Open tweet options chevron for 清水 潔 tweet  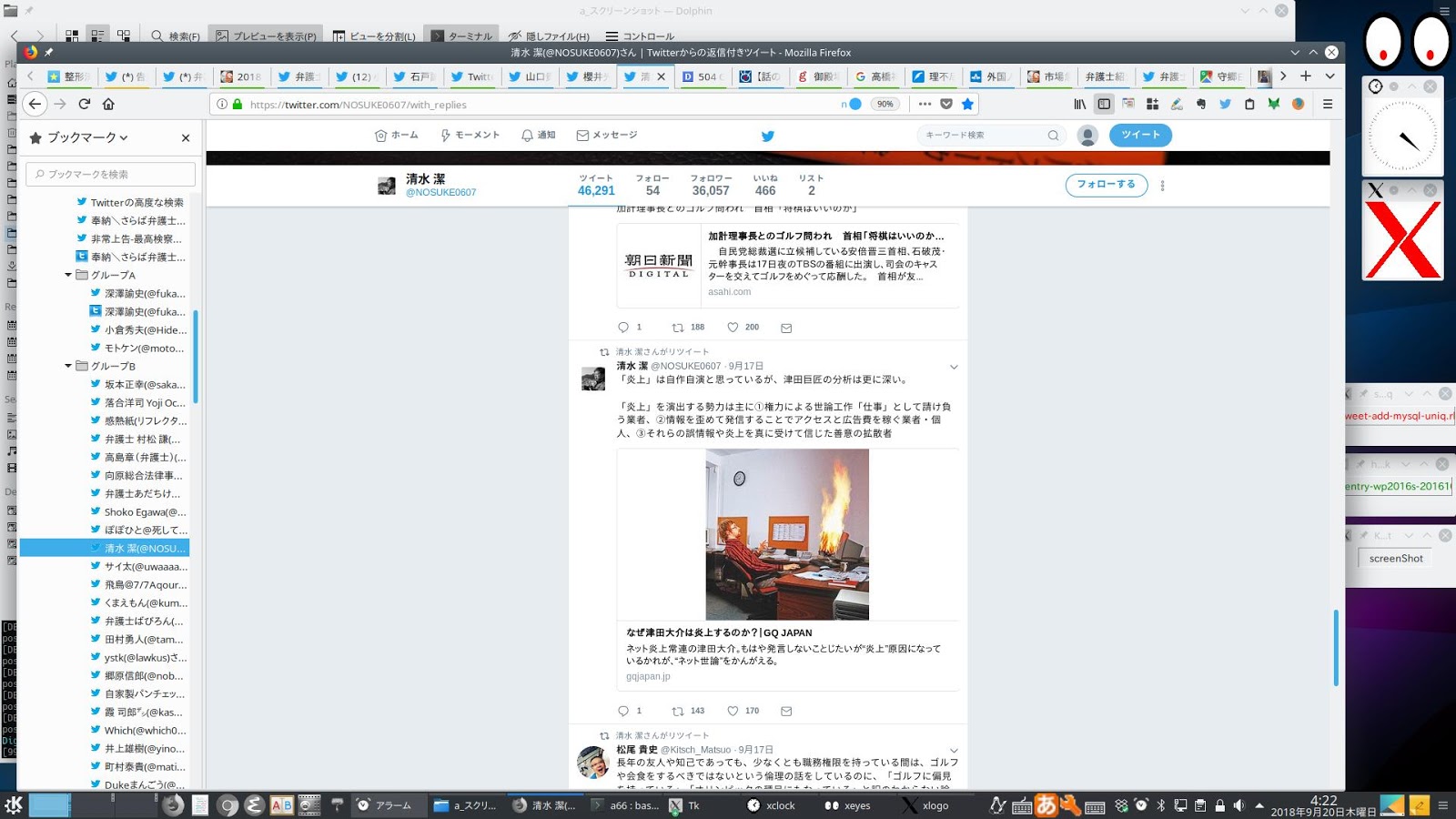[x=954, y=367]
